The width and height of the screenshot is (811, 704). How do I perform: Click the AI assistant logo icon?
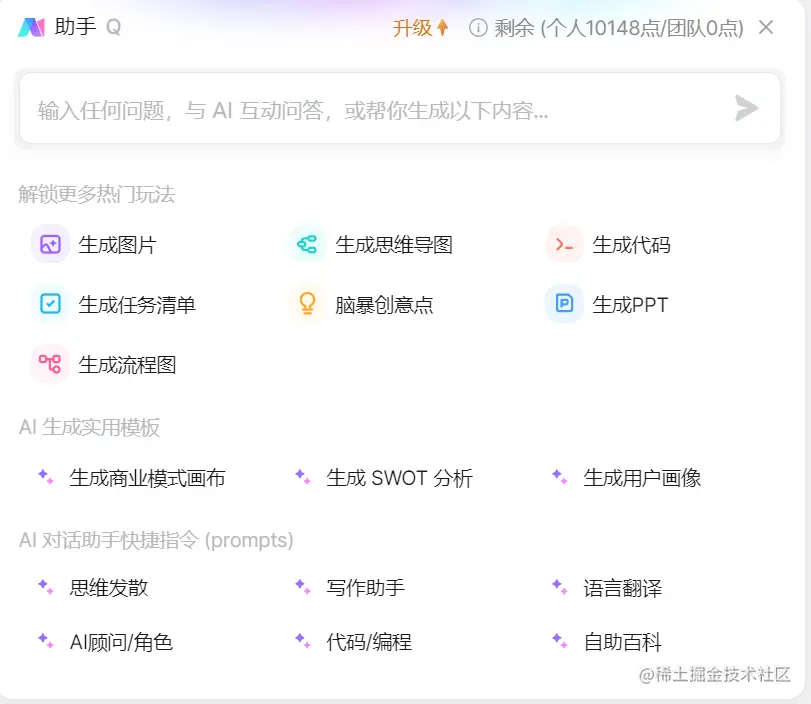[x=32, y=27]
